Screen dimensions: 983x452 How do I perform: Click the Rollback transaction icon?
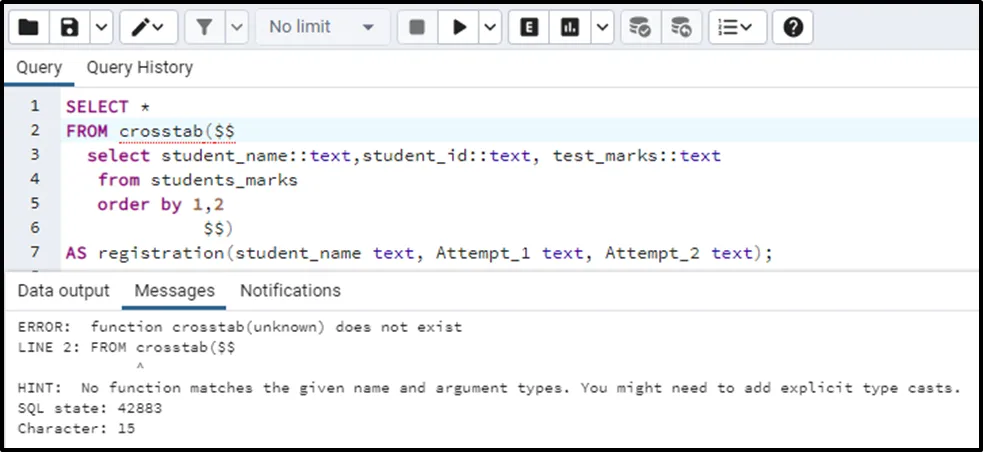point(680,27)
